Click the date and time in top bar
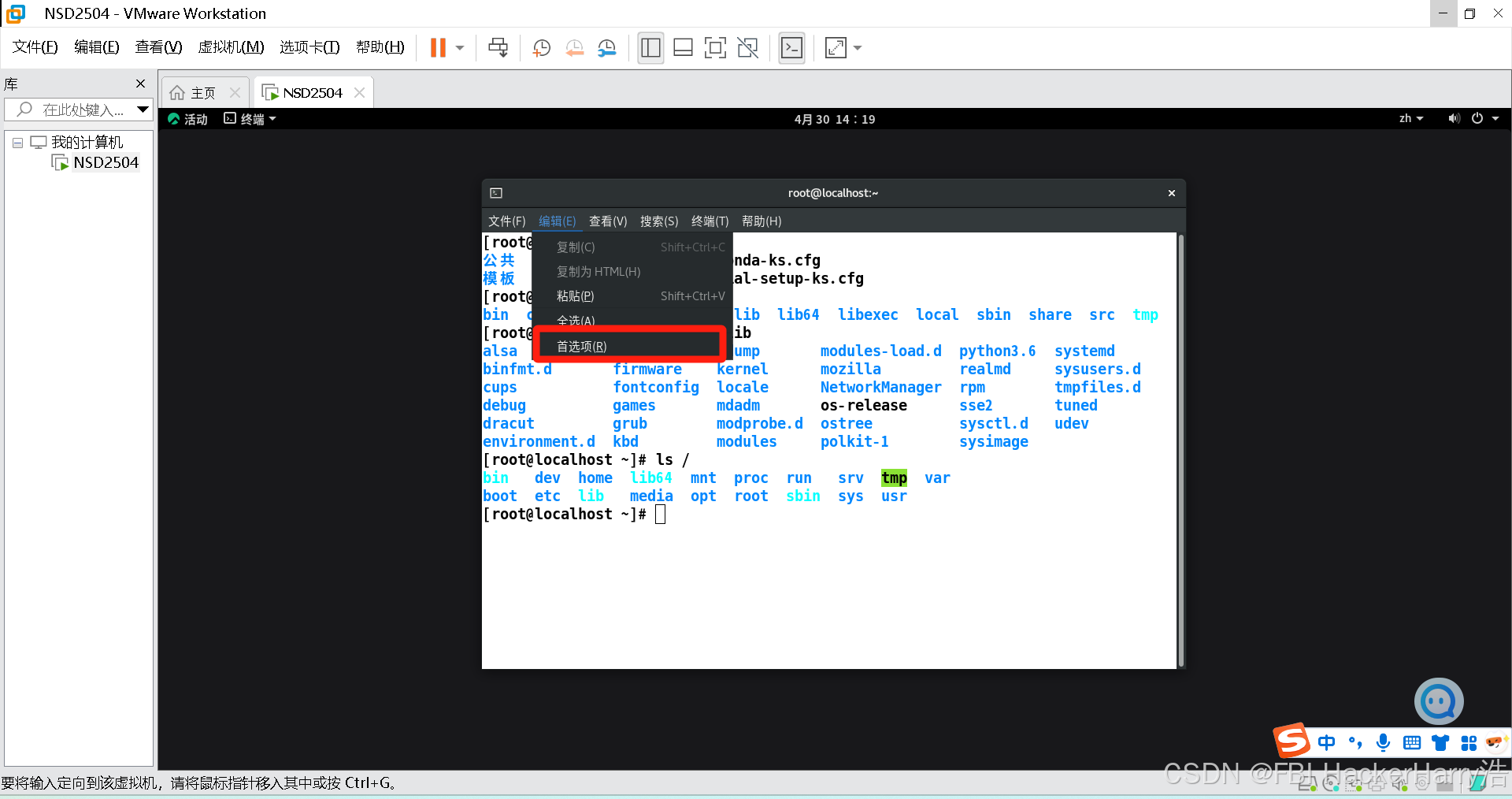The image size is (1512, 799). point(835,119)
